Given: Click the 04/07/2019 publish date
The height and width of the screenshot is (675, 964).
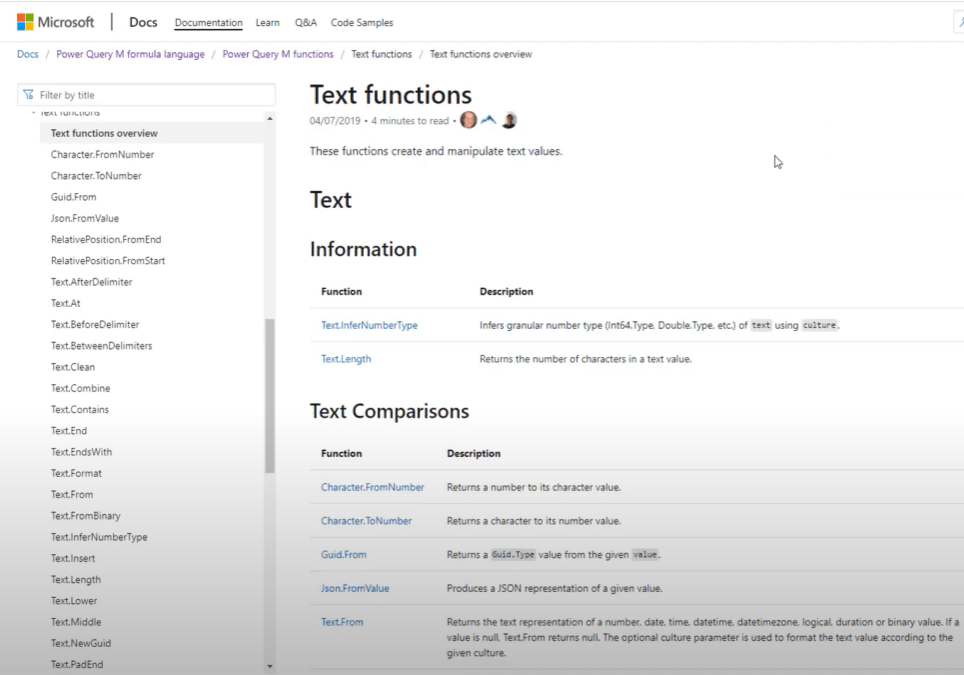Looking at the screenshot, I should click(335, 120).
